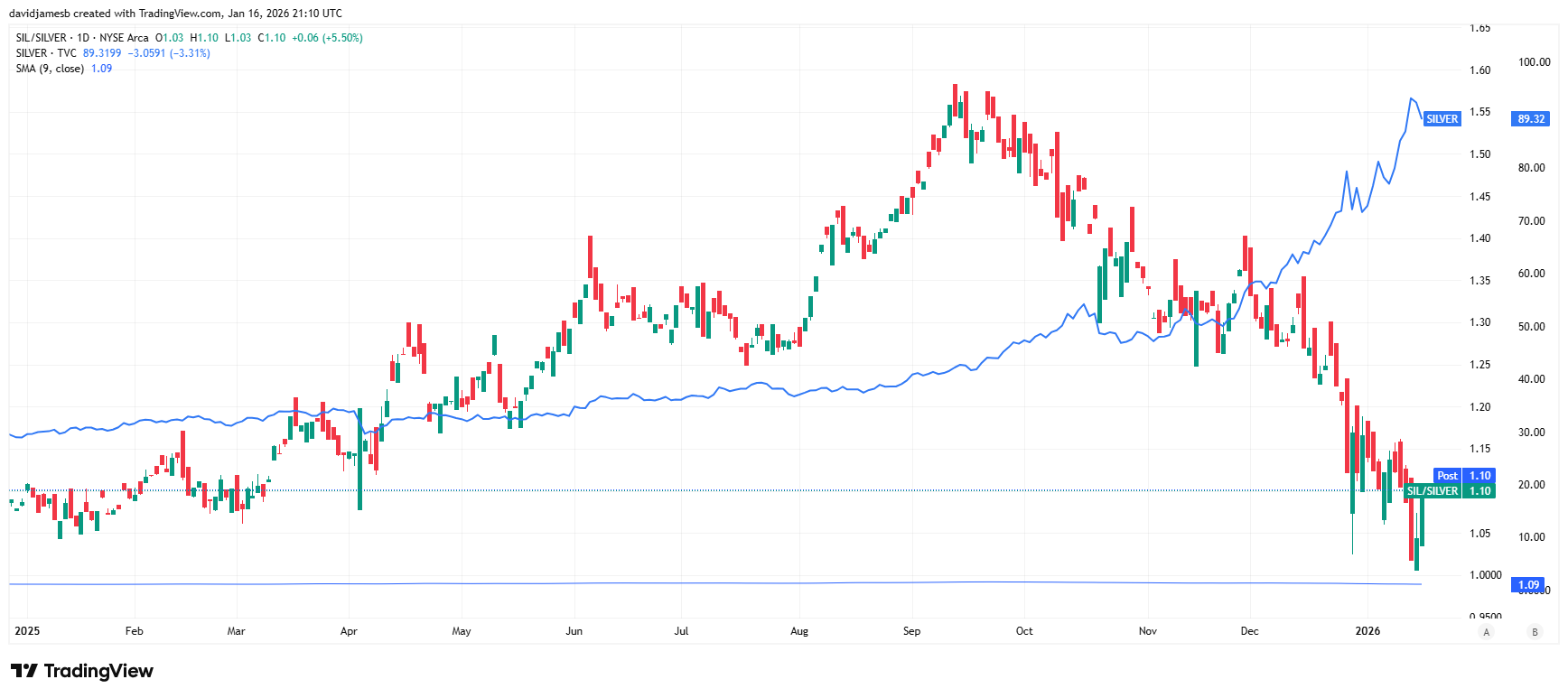Click the blue "Post" label tag

(1447, 476)
